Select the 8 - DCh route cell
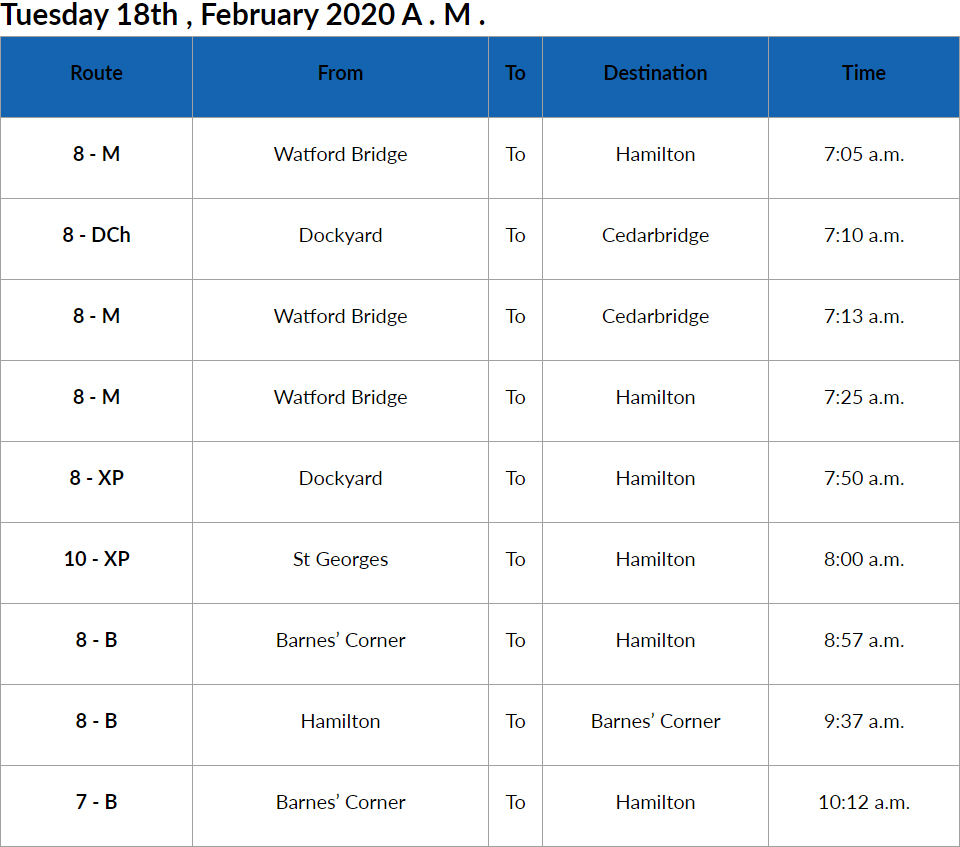960x847 pixels. tap(97, 235)
